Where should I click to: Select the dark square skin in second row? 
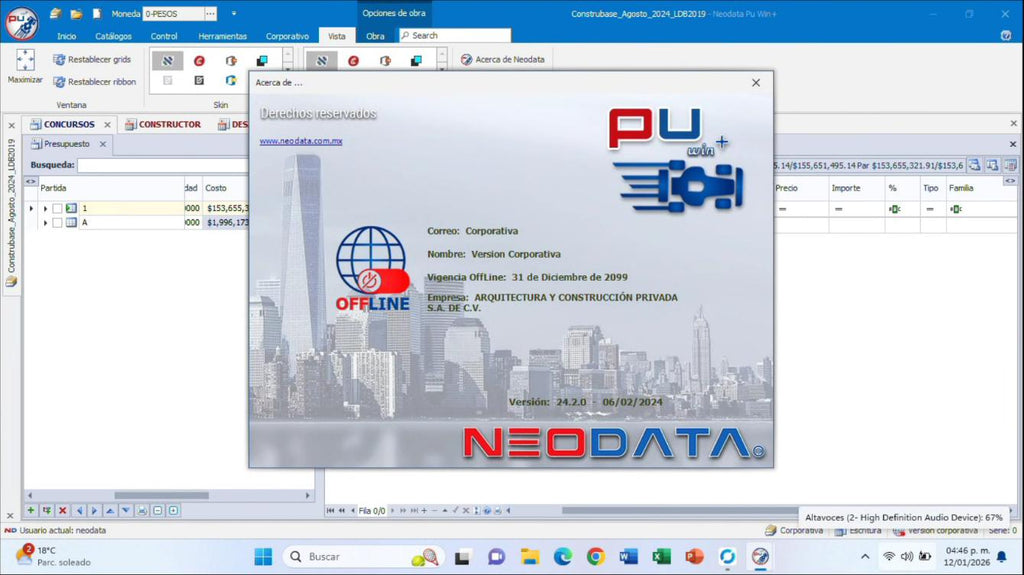tap(199, 80)
